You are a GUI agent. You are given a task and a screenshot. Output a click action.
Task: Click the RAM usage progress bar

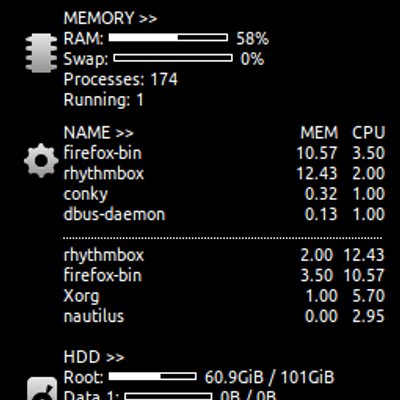pos(168,38)
